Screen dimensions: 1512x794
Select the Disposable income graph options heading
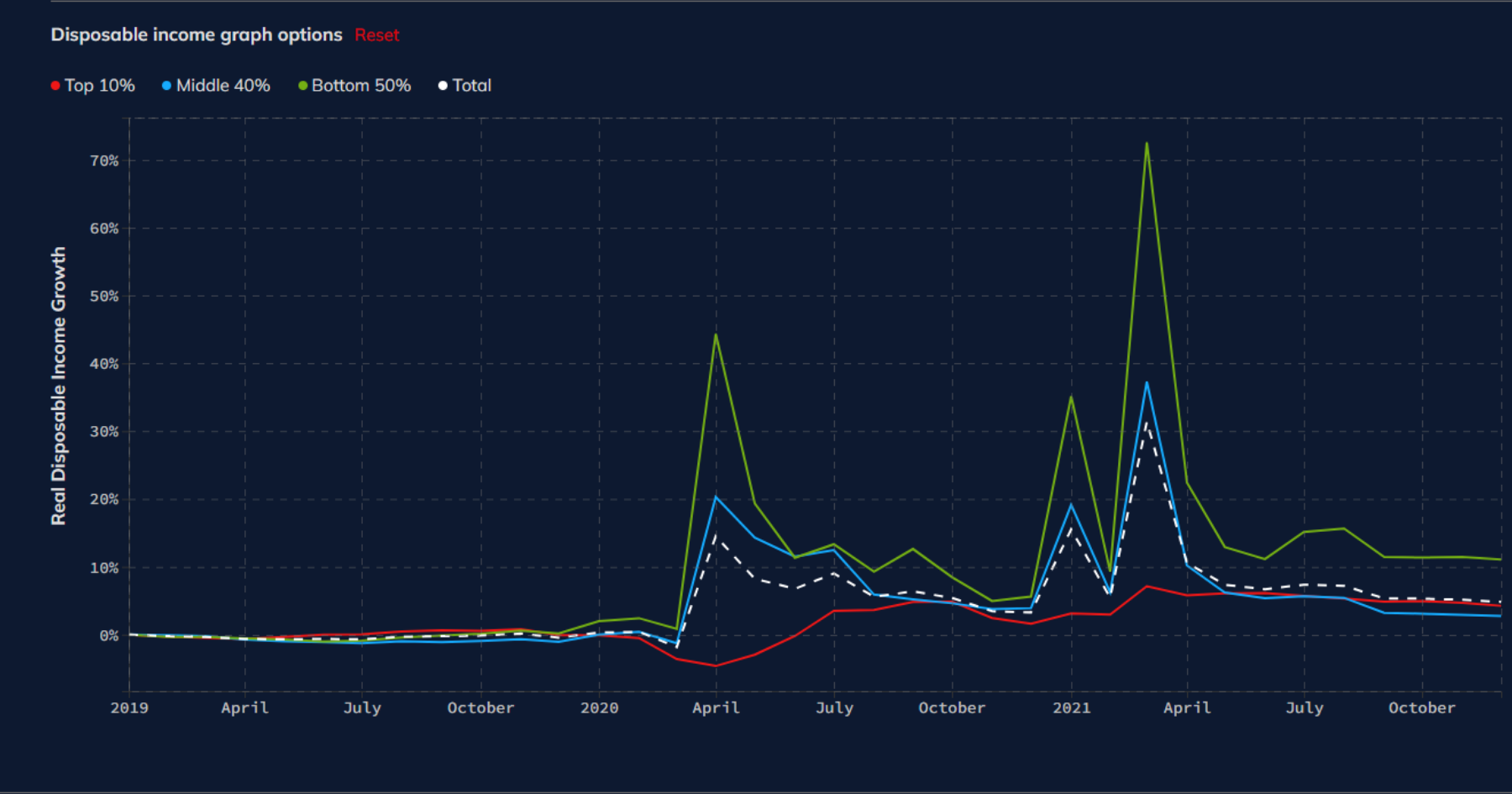(196, 34)
